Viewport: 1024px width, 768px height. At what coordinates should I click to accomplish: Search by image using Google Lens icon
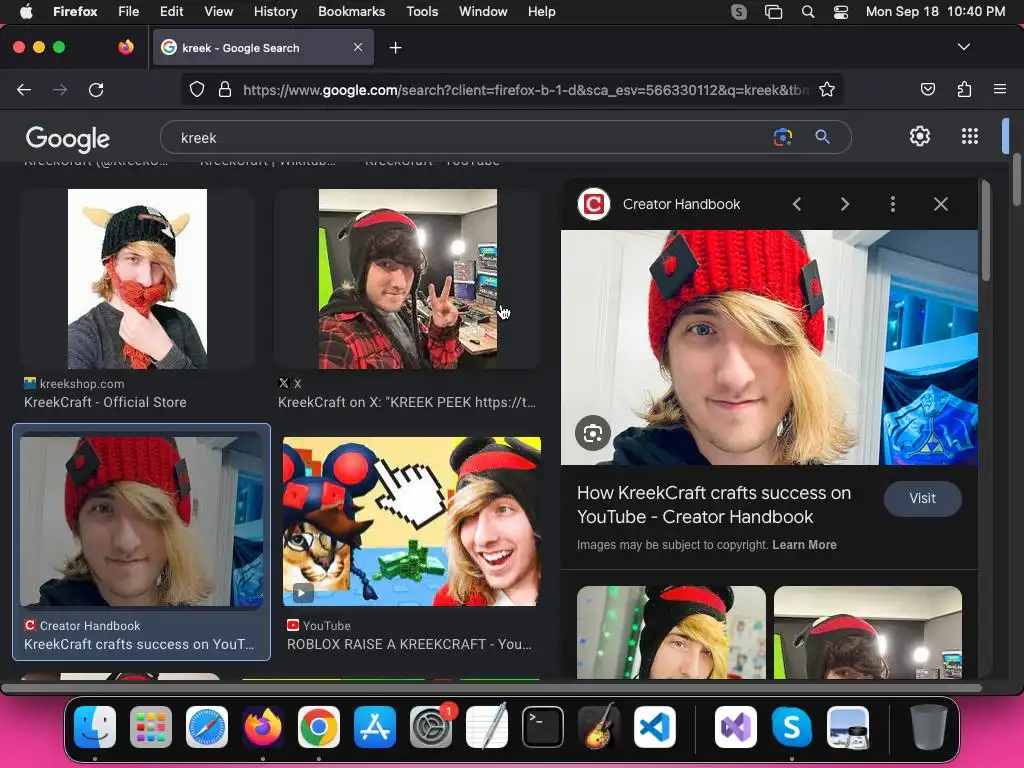(x=782, y=137)
